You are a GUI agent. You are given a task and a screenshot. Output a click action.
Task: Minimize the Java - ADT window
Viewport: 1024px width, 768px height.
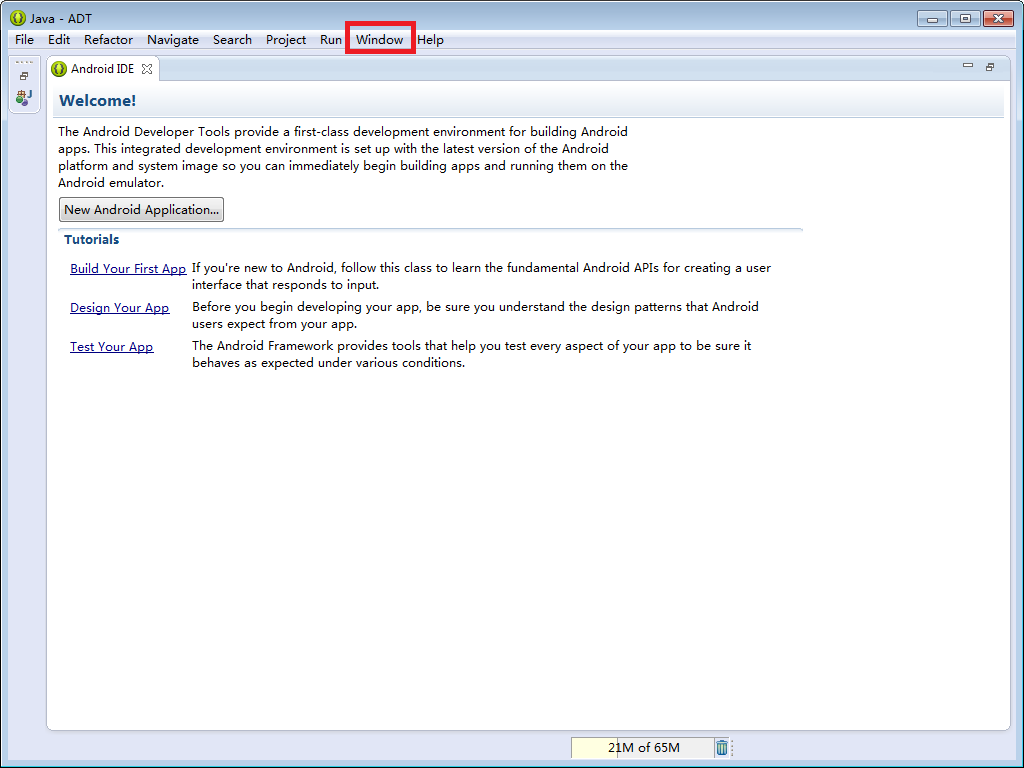point(932,19)
